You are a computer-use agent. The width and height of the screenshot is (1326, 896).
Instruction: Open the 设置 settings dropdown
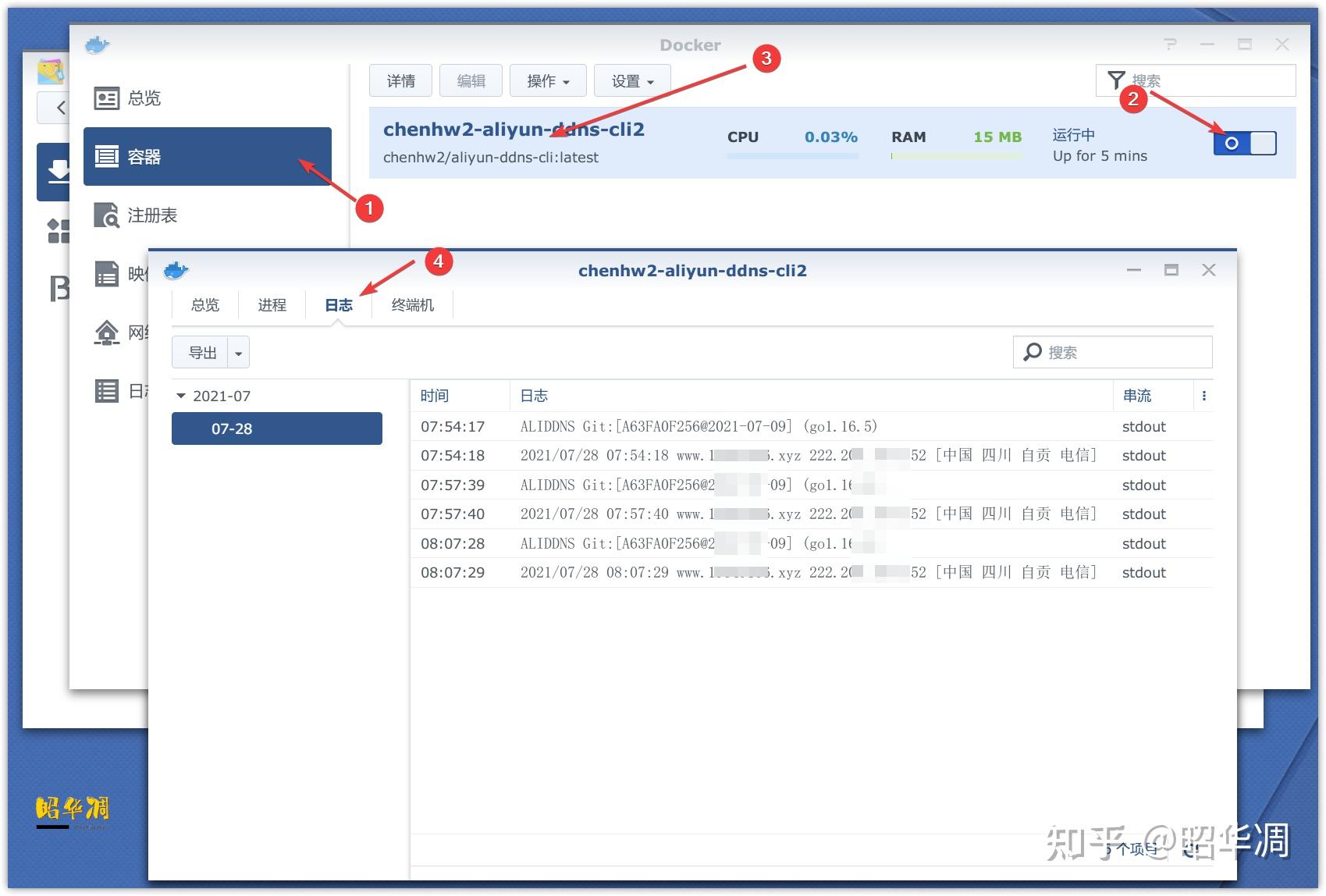[x=631, y=80]
